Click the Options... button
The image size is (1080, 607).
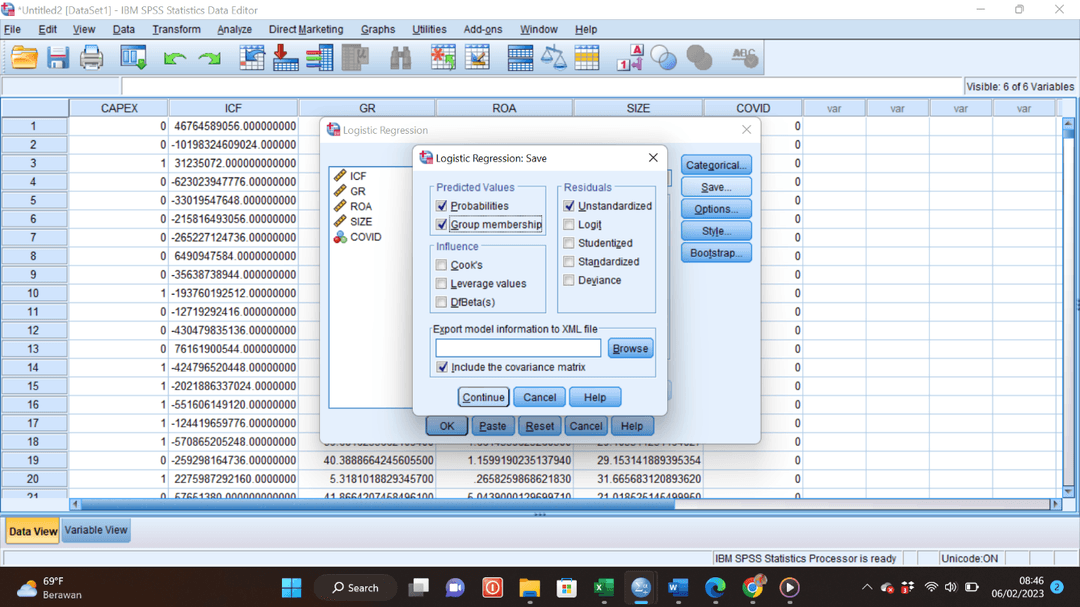click(x=716, y=209)
